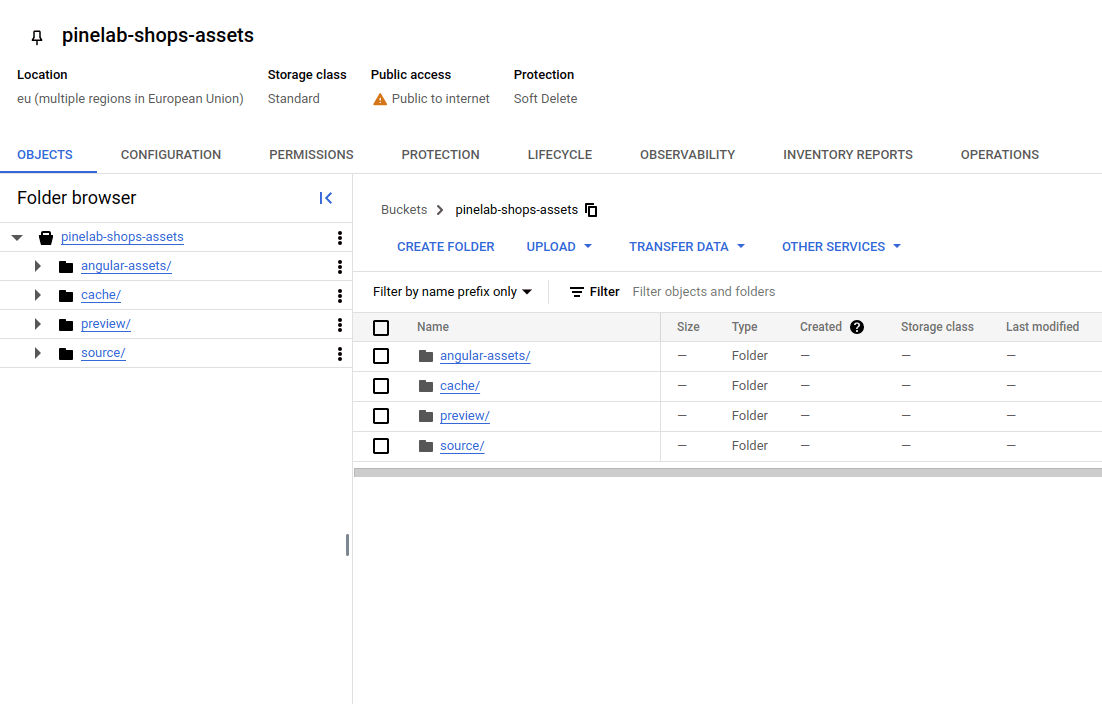Open the Other Services dropdown
1102x704 pixels.
(x=841, y=247)
